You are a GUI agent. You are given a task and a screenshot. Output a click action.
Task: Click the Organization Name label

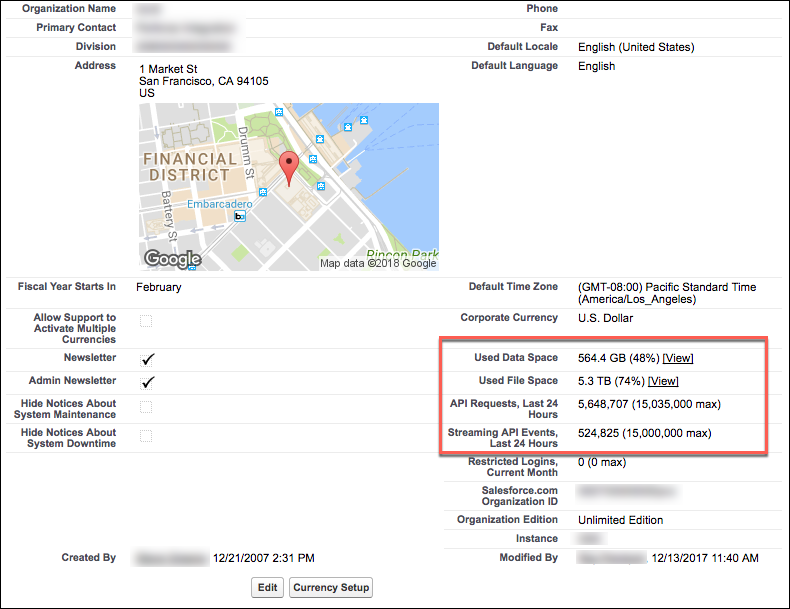(69, 9)
